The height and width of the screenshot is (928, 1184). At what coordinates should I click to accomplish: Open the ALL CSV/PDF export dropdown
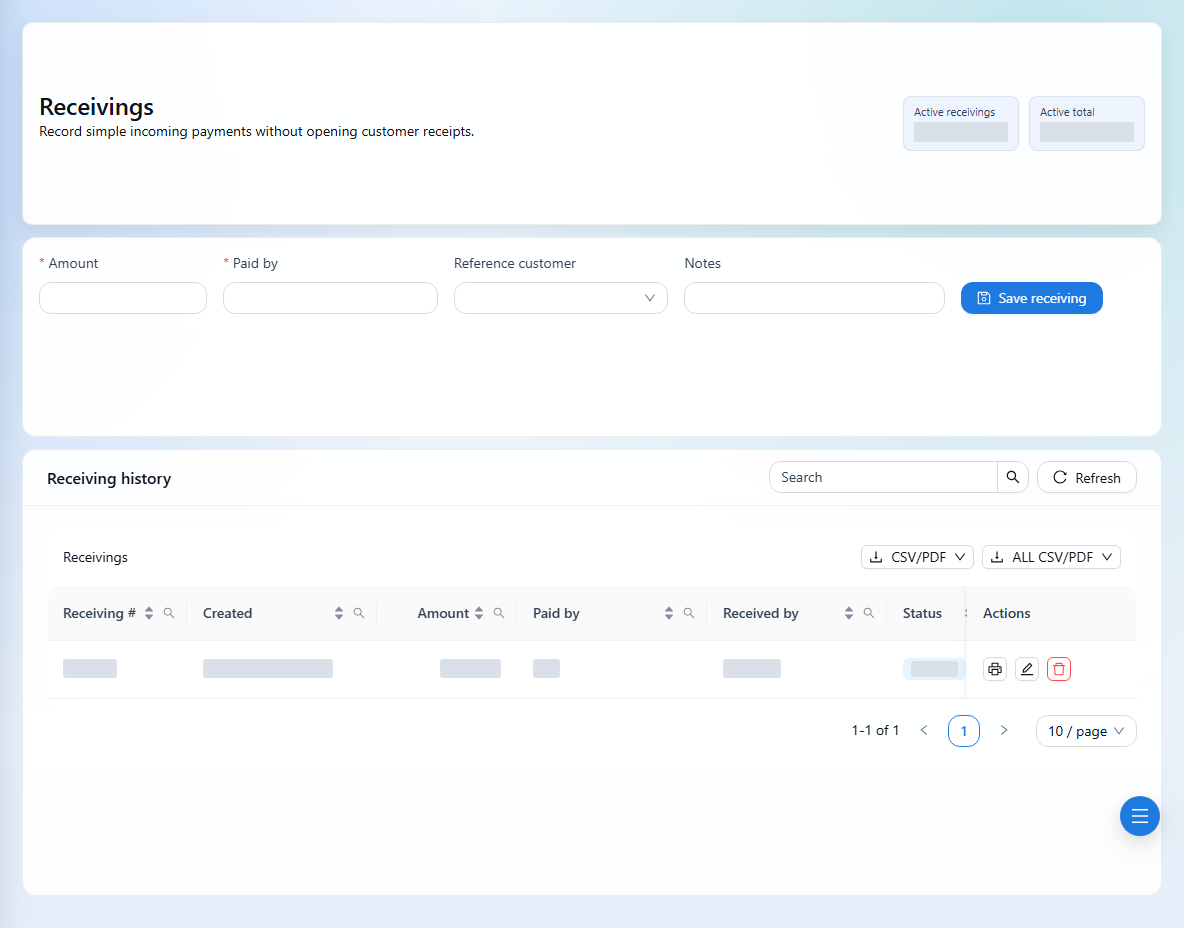tap(1051, 557)
